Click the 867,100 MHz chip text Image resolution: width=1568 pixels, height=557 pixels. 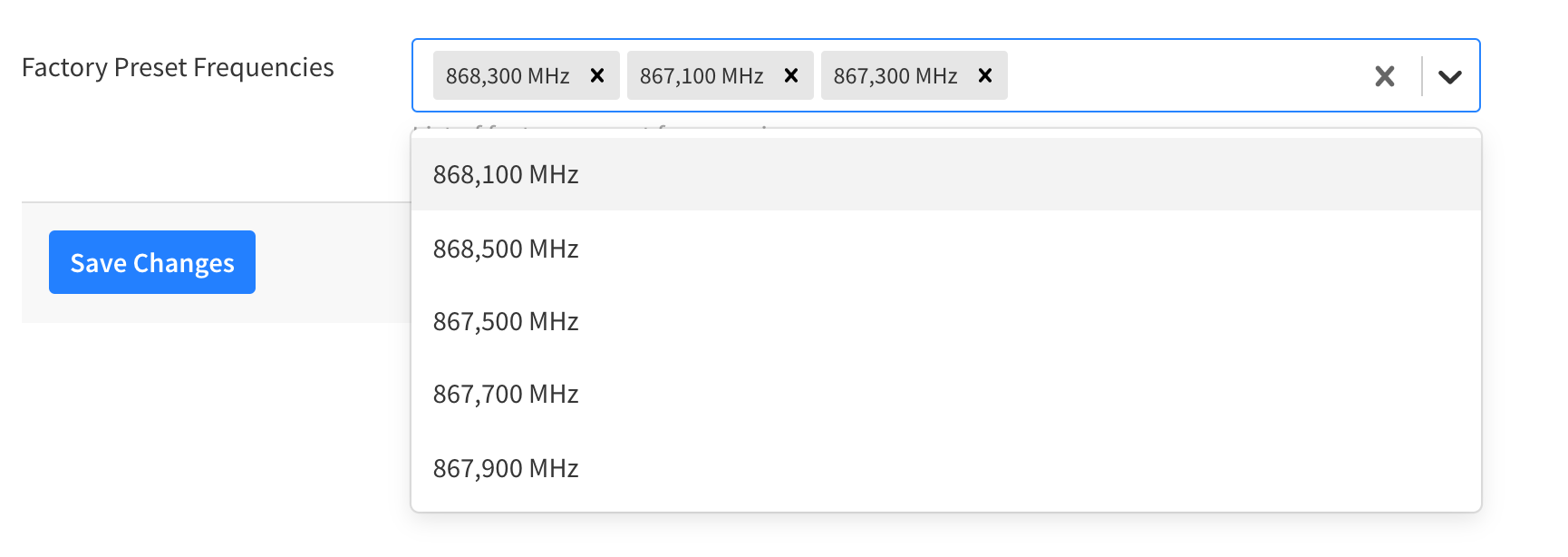point(702,75)
